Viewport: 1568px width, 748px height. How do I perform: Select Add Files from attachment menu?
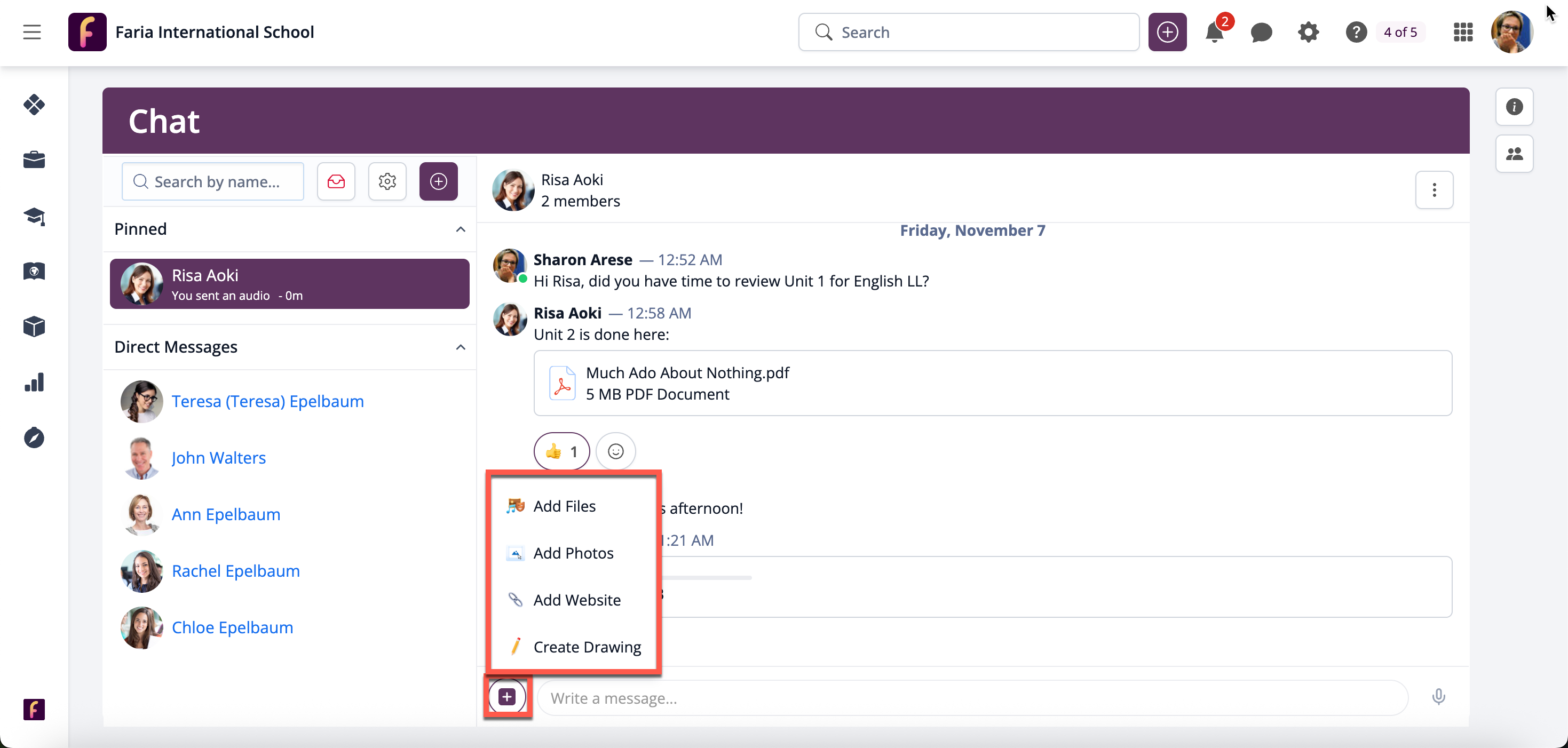[564, 506]
